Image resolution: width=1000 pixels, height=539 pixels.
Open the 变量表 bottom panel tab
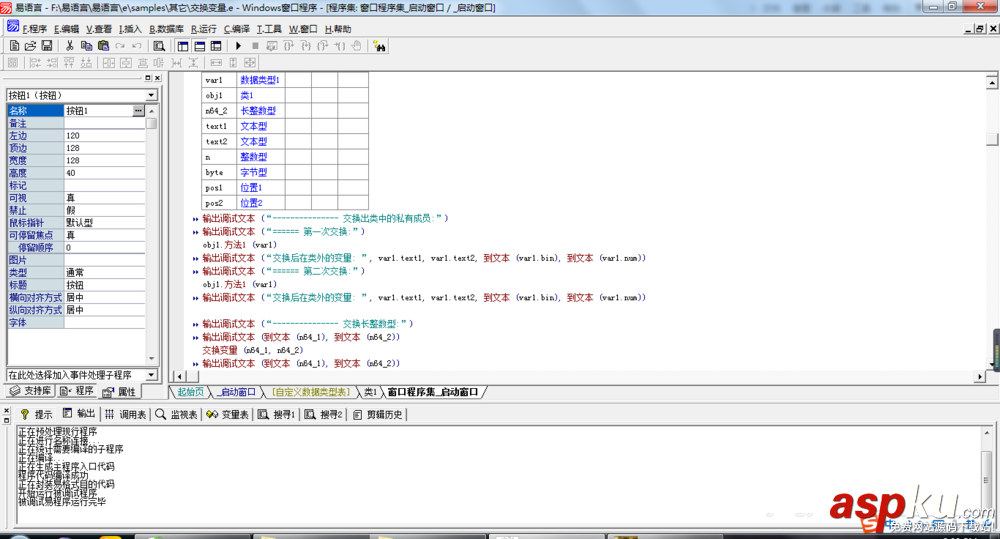pyautogui.click(x=228, y=414)
